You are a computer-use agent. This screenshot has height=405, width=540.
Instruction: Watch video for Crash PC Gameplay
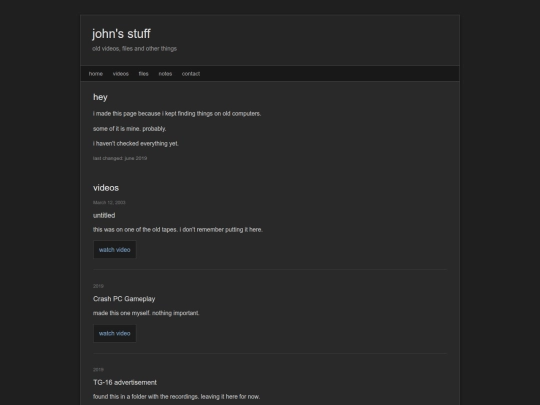[x=115, y=333]
